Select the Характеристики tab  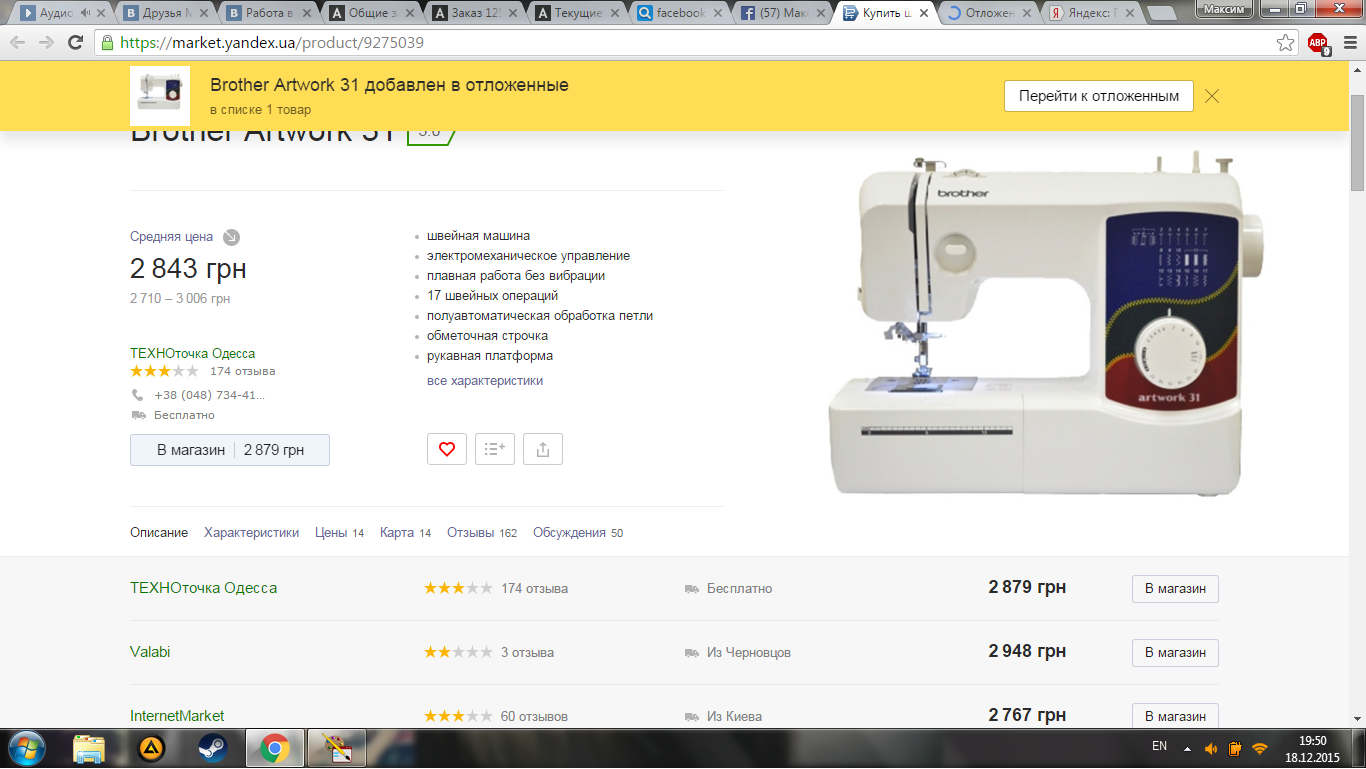tap(251, 533)
